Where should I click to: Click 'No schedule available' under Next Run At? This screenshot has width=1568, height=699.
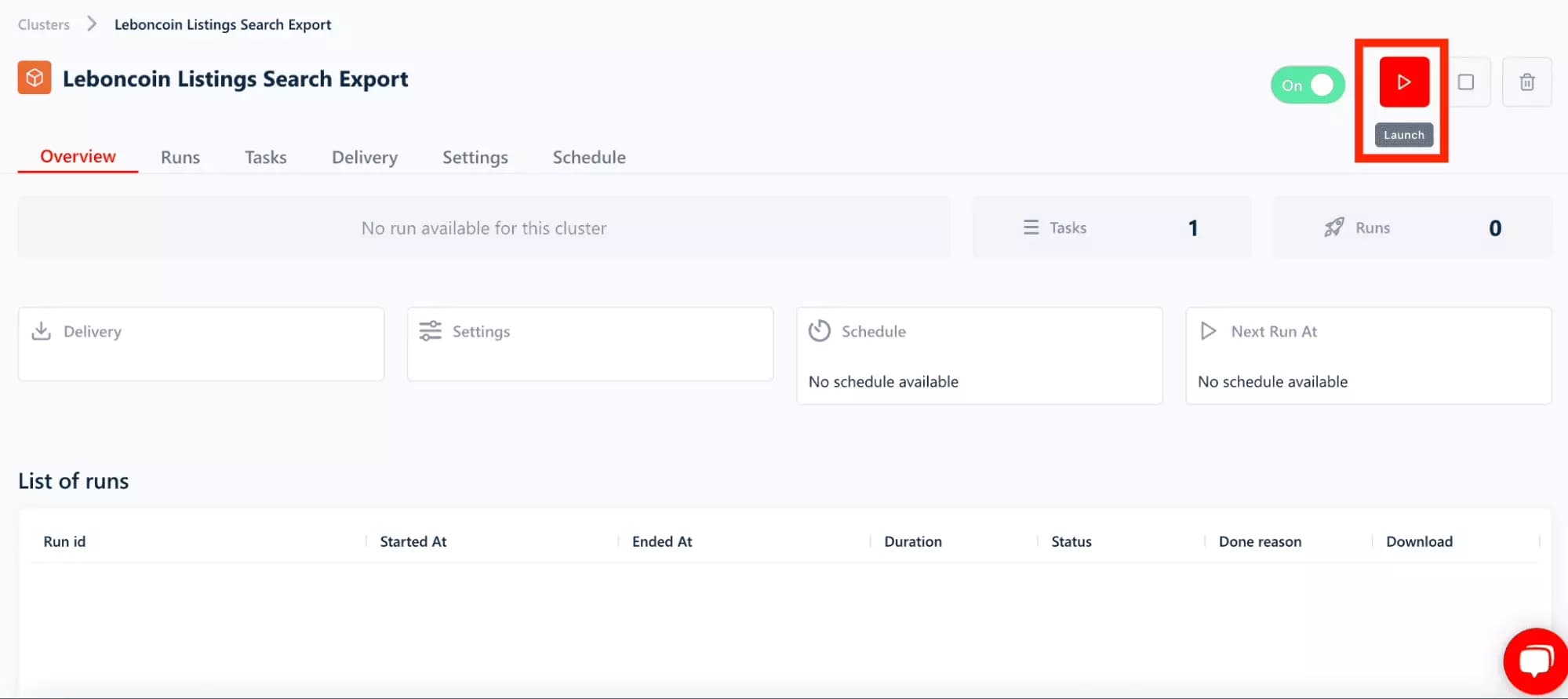1272,381
